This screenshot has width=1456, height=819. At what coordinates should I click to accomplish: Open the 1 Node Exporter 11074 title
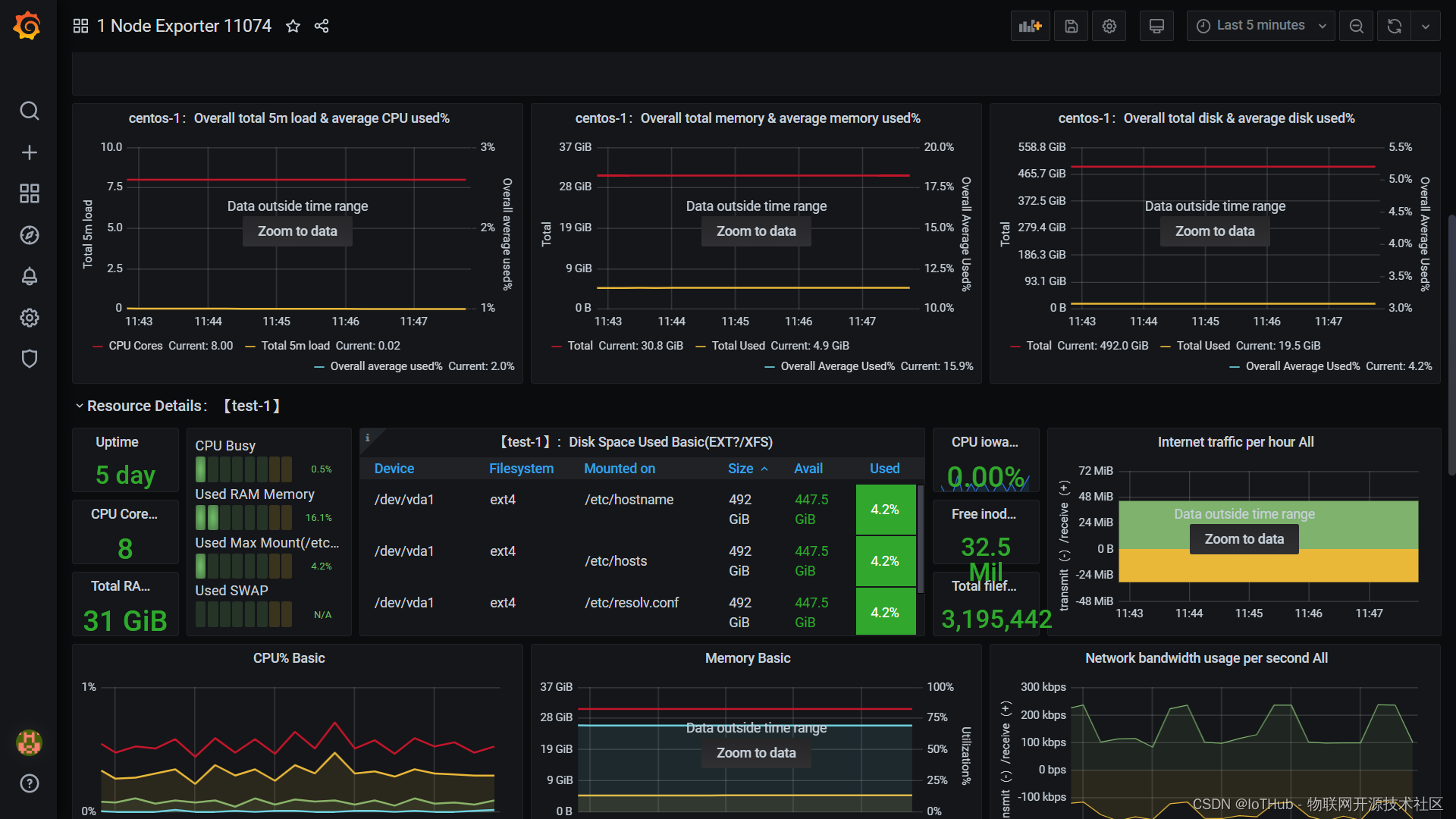(x=184, y=26)
